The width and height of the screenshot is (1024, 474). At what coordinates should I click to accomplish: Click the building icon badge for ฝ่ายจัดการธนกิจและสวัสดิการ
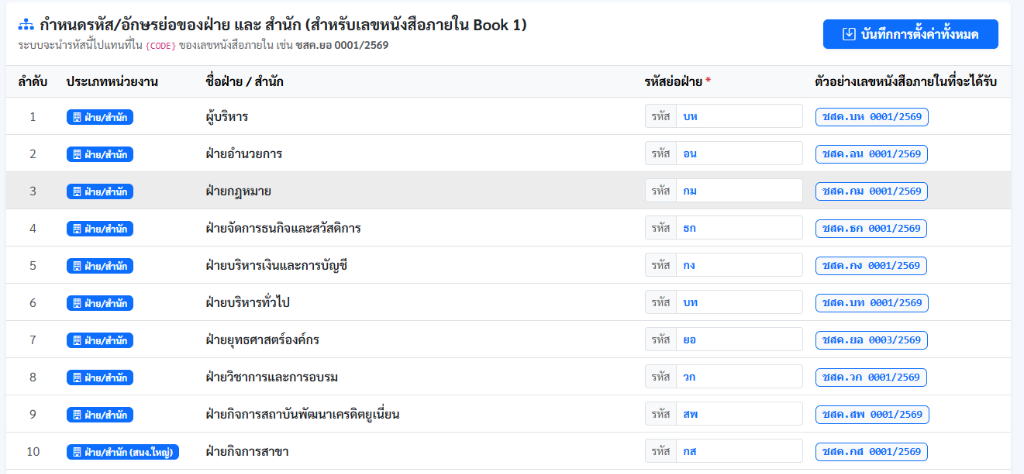pyautogui.click(x=100, y=229)
